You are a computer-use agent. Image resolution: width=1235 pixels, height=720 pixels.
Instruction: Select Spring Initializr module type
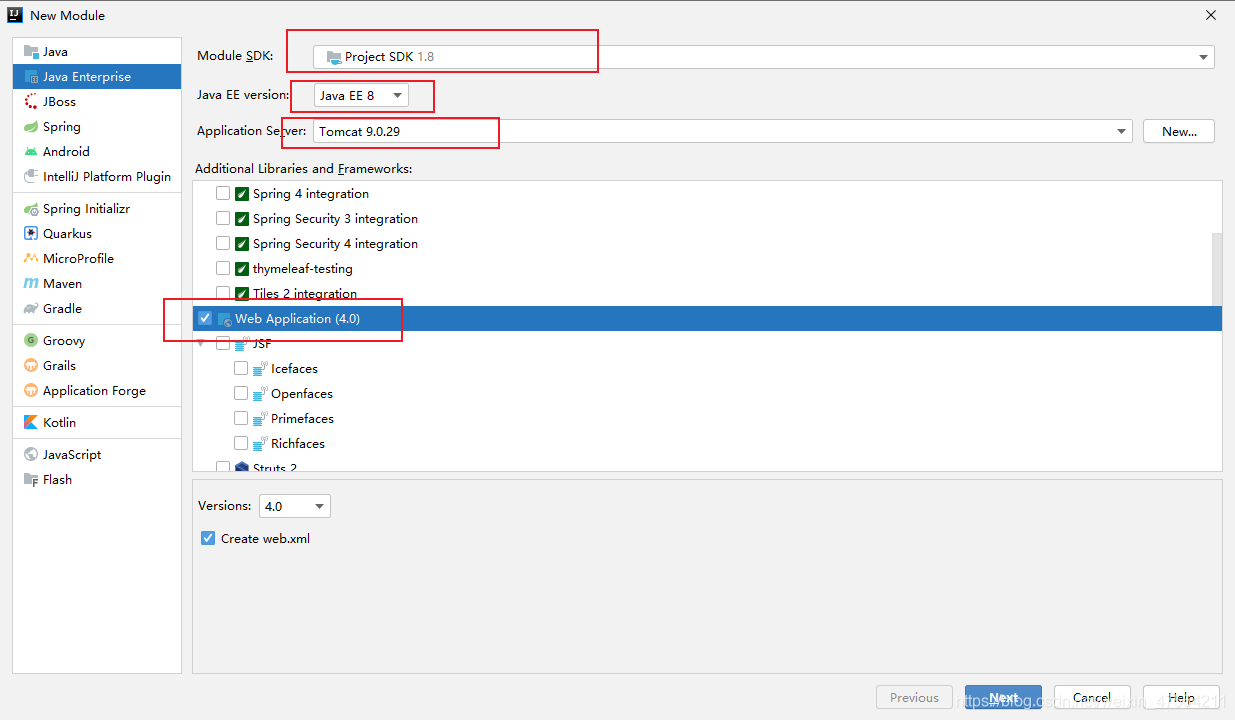[x=97, y=208]
